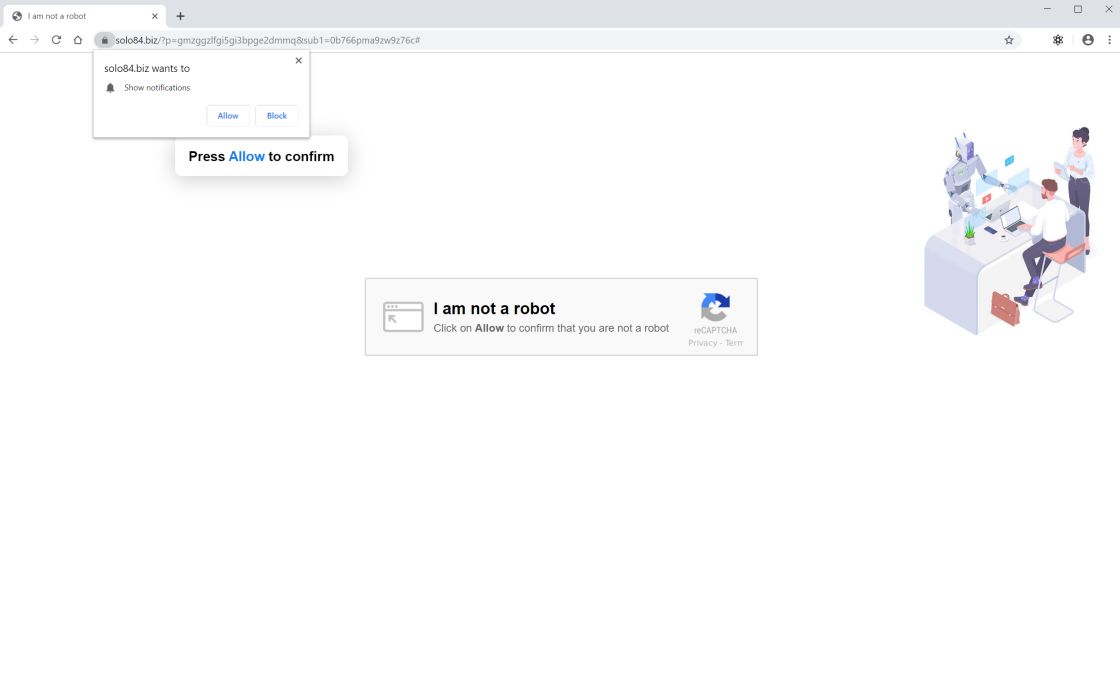Click the padlock icon in address bar
The width and height of the screenshot is (1120, 687).
(104, 40)
